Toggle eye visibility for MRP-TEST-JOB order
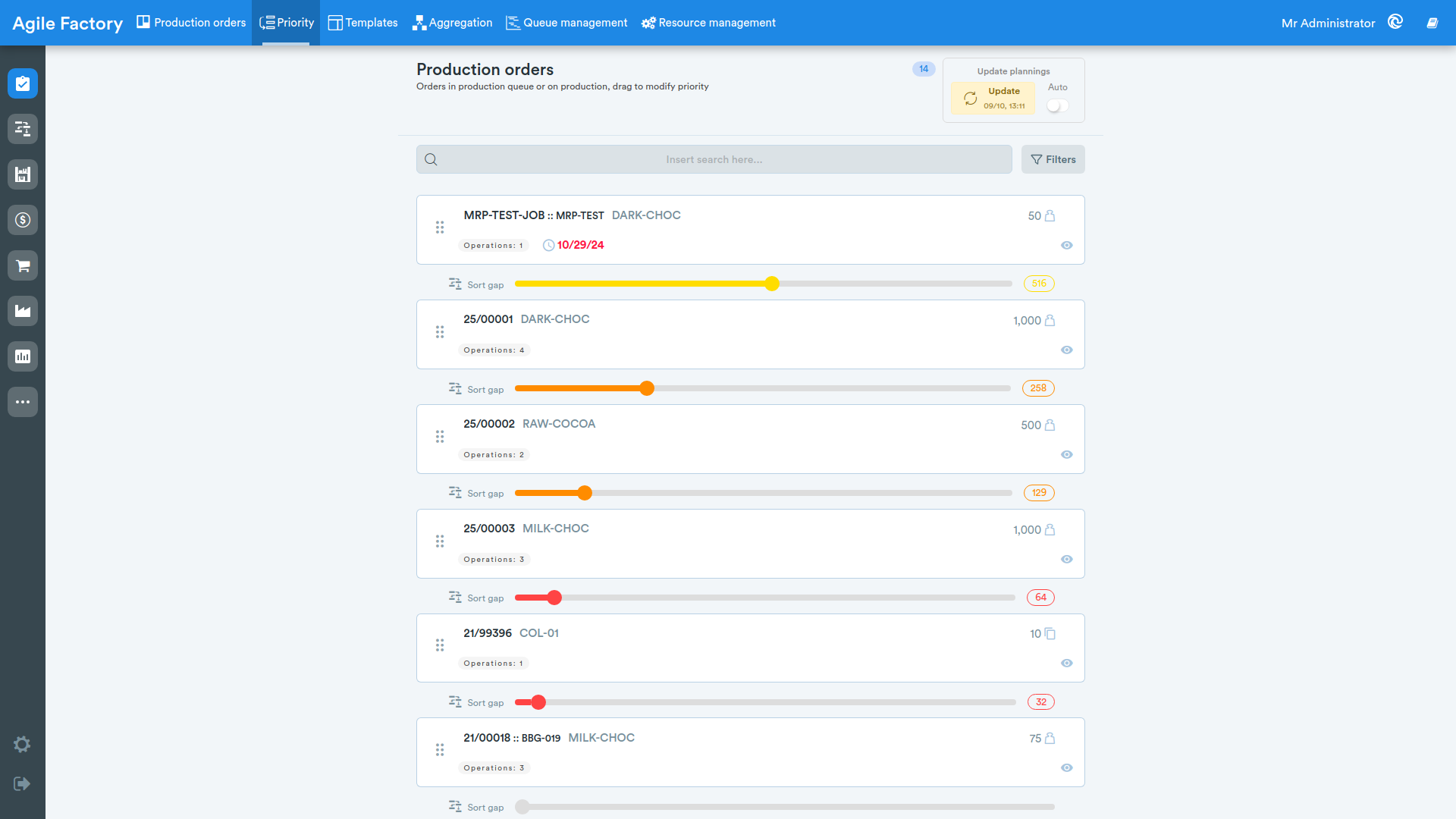 [x=1067, y=245]
